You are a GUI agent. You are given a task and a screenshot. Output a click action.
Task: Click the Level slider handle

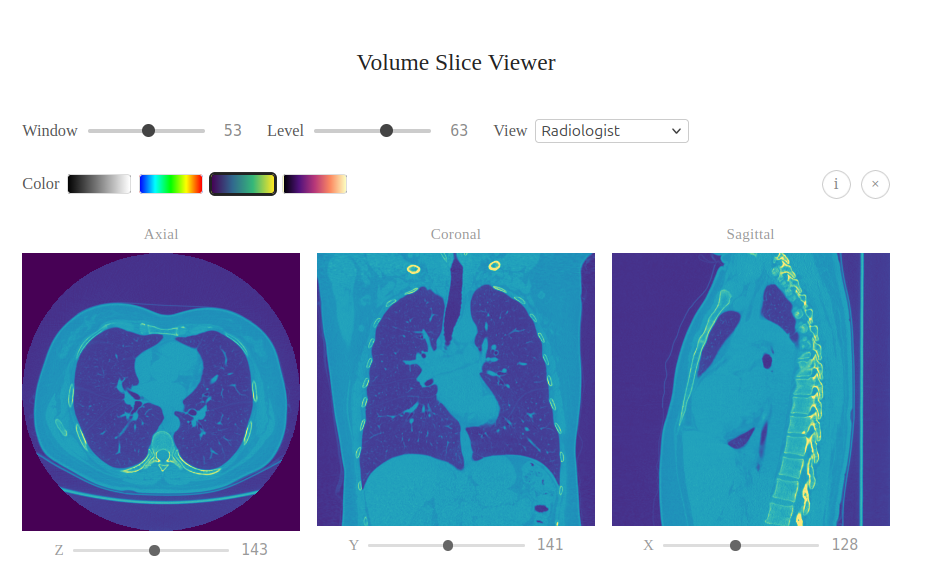(x=386, y=130)
